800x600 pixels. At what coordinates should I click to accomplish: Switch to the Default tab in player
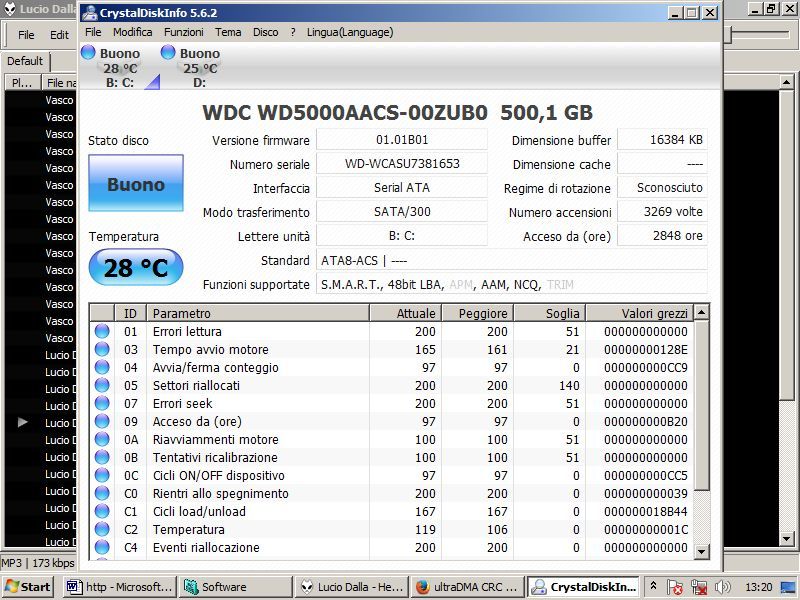[25, 61]
